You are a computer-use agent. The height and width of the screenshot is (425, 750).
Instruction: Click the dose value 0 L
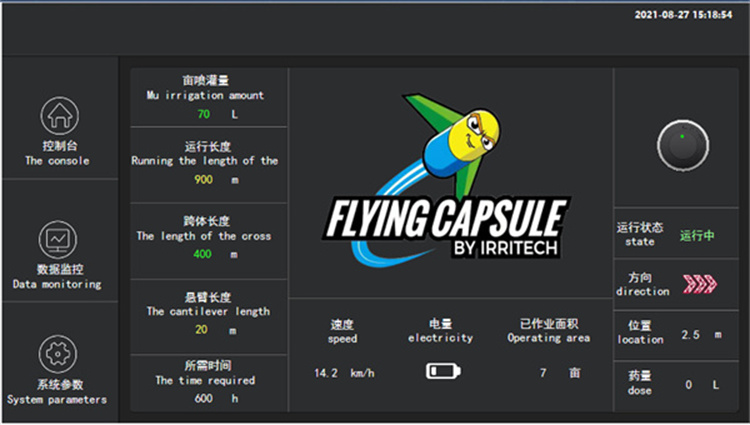[700, 384]
